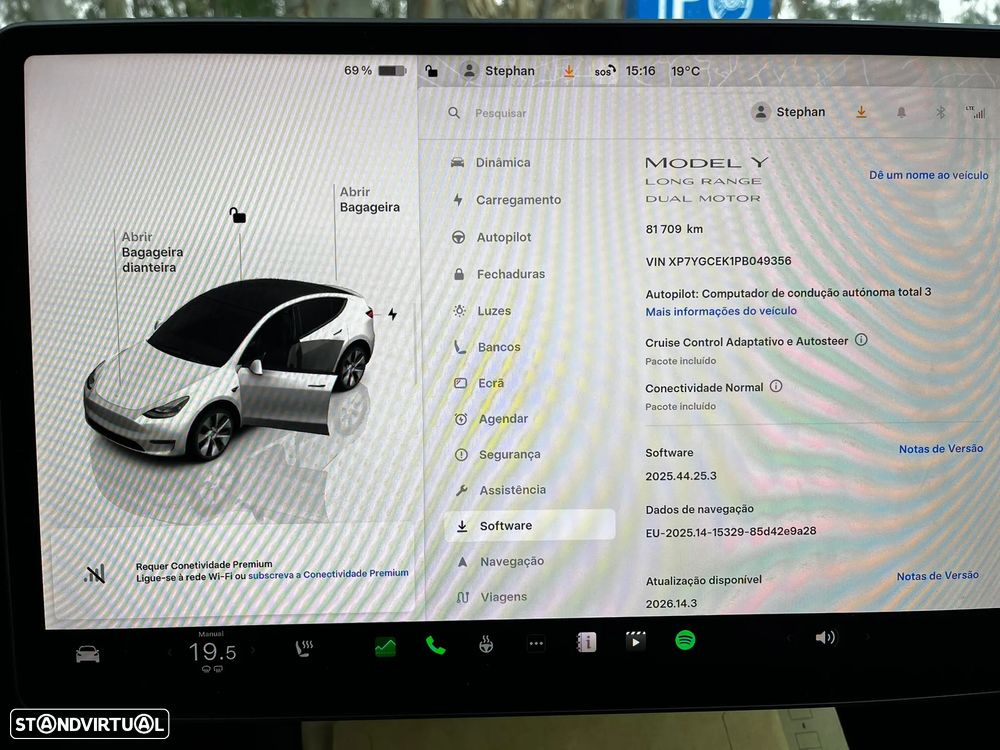Tap available update version 2026.14.3
Screen dimensions: 1000x750
(671, 603)
